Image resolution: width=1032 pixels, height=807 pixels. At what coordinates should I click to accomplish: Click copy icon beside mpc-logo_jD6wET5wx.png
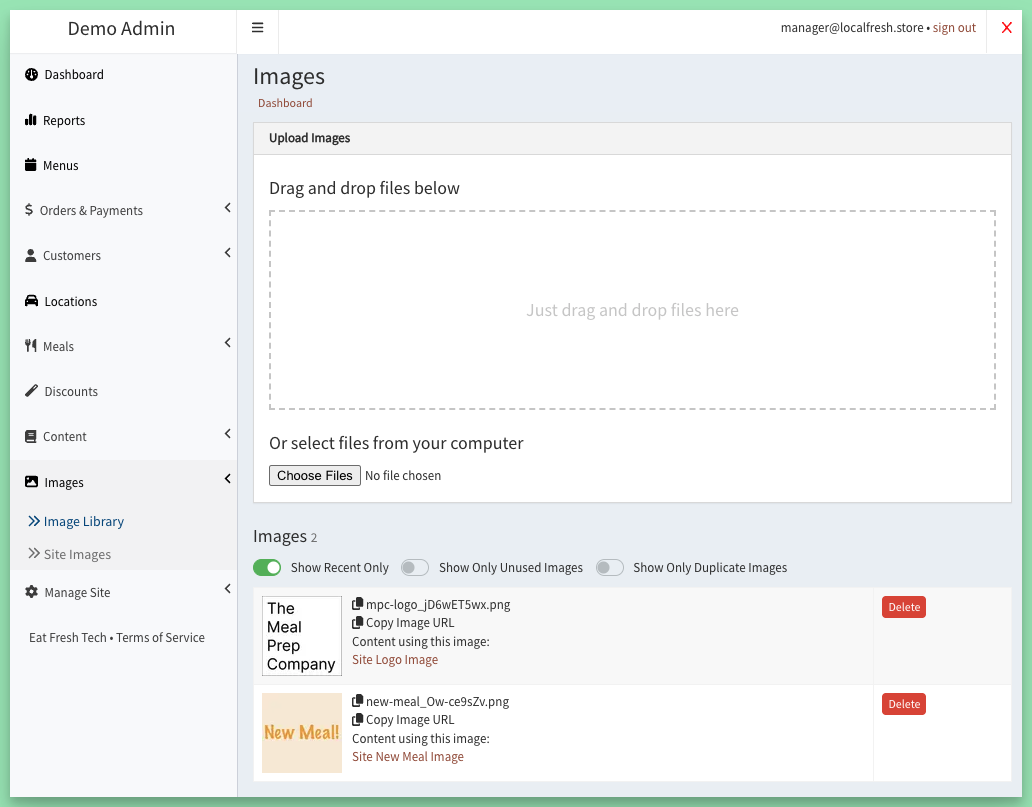click(x=357, y=604)
